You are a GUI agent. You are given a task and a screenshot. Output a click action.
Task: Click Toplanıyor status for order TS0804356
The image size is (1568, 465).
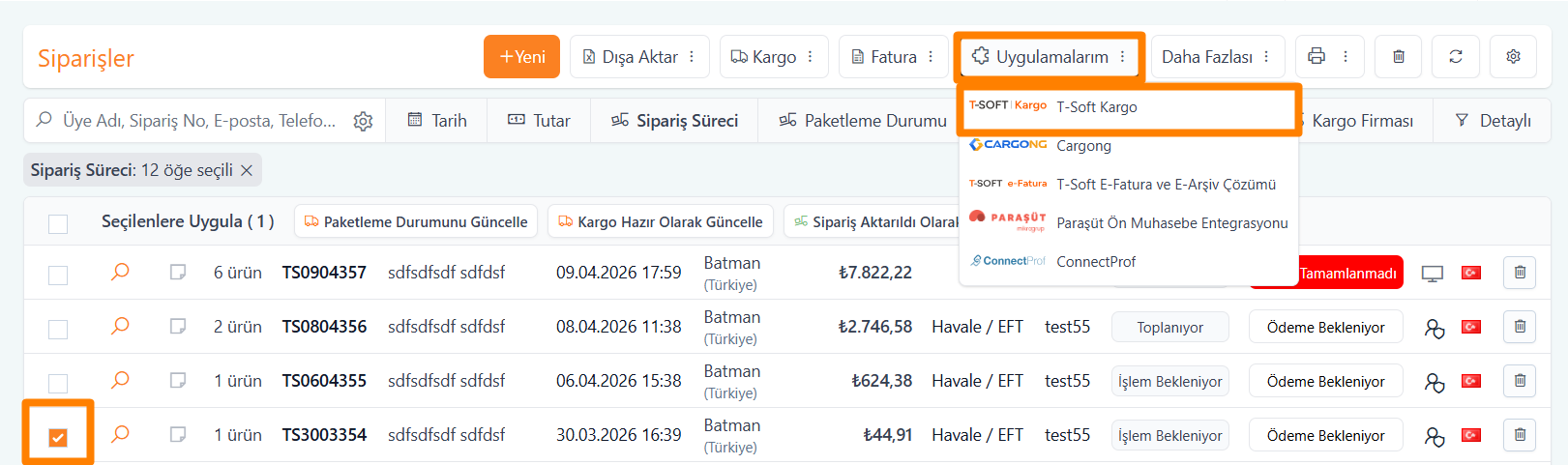click(1170, 328)
